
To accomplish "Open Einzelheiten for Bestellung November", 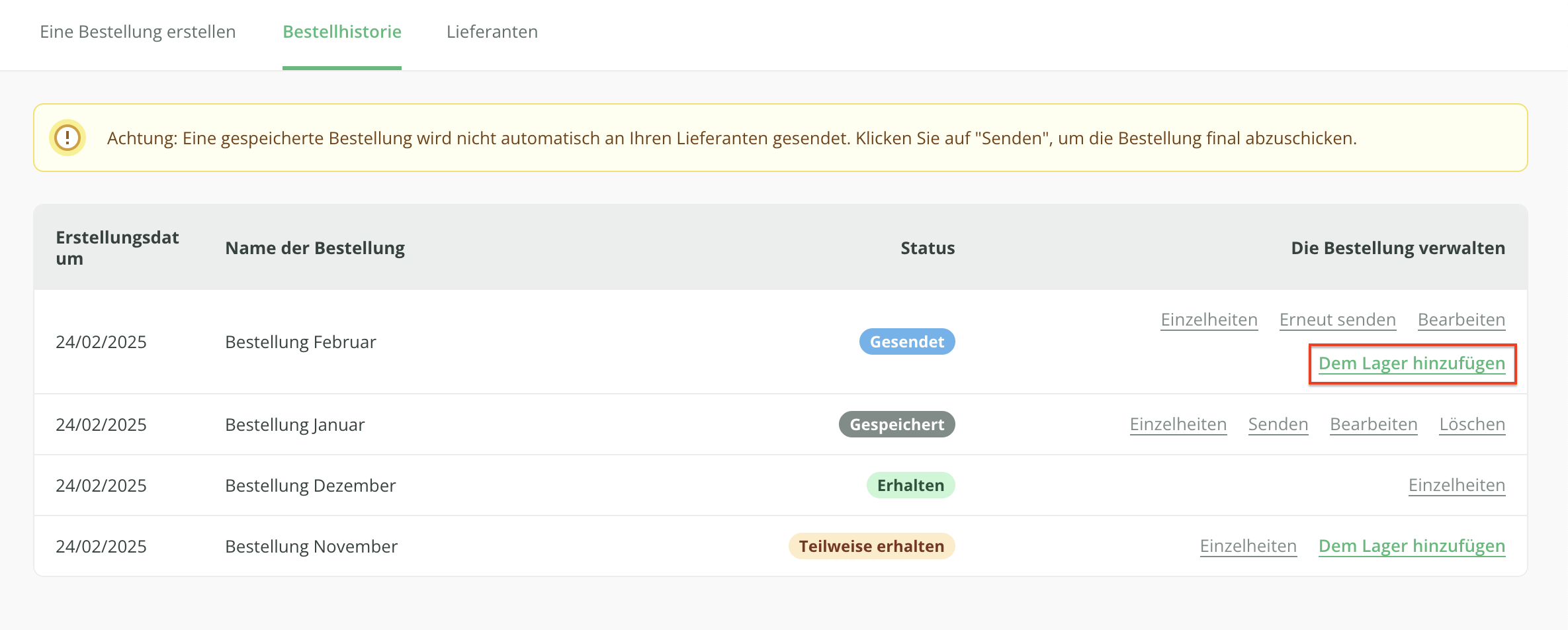I will [1248, 546].
